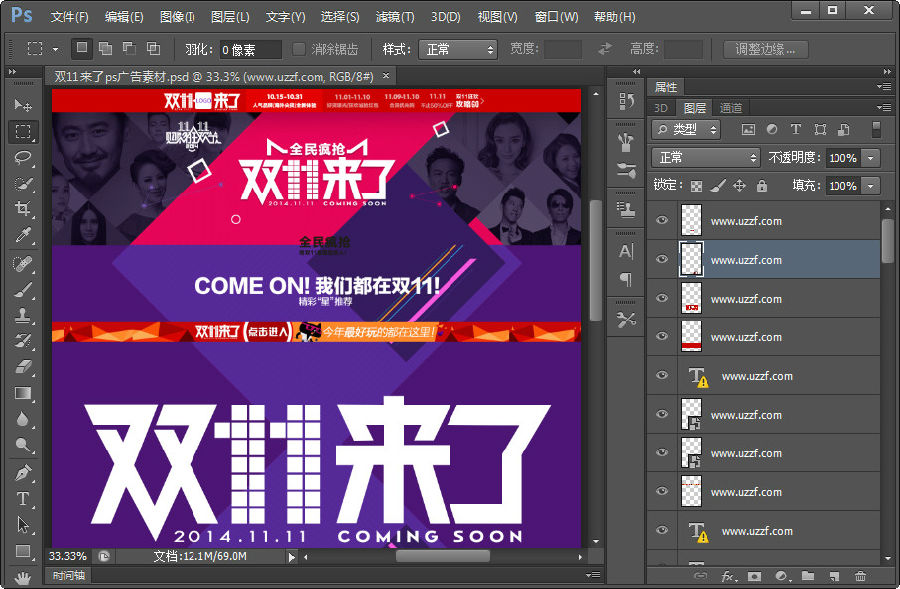Switch to the 通道 channels tab
This screenshot has height=589, width=900.
tap(731, 108)
